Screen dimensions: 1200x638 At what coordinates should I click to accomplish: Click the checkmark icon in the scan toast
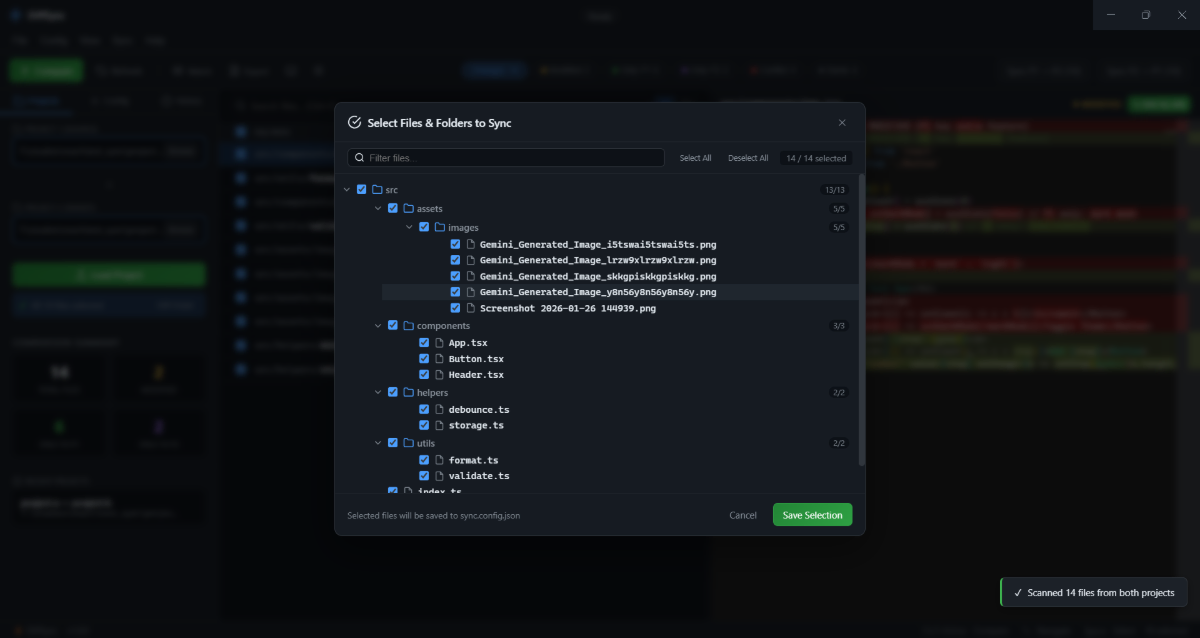click(1017, 592)
